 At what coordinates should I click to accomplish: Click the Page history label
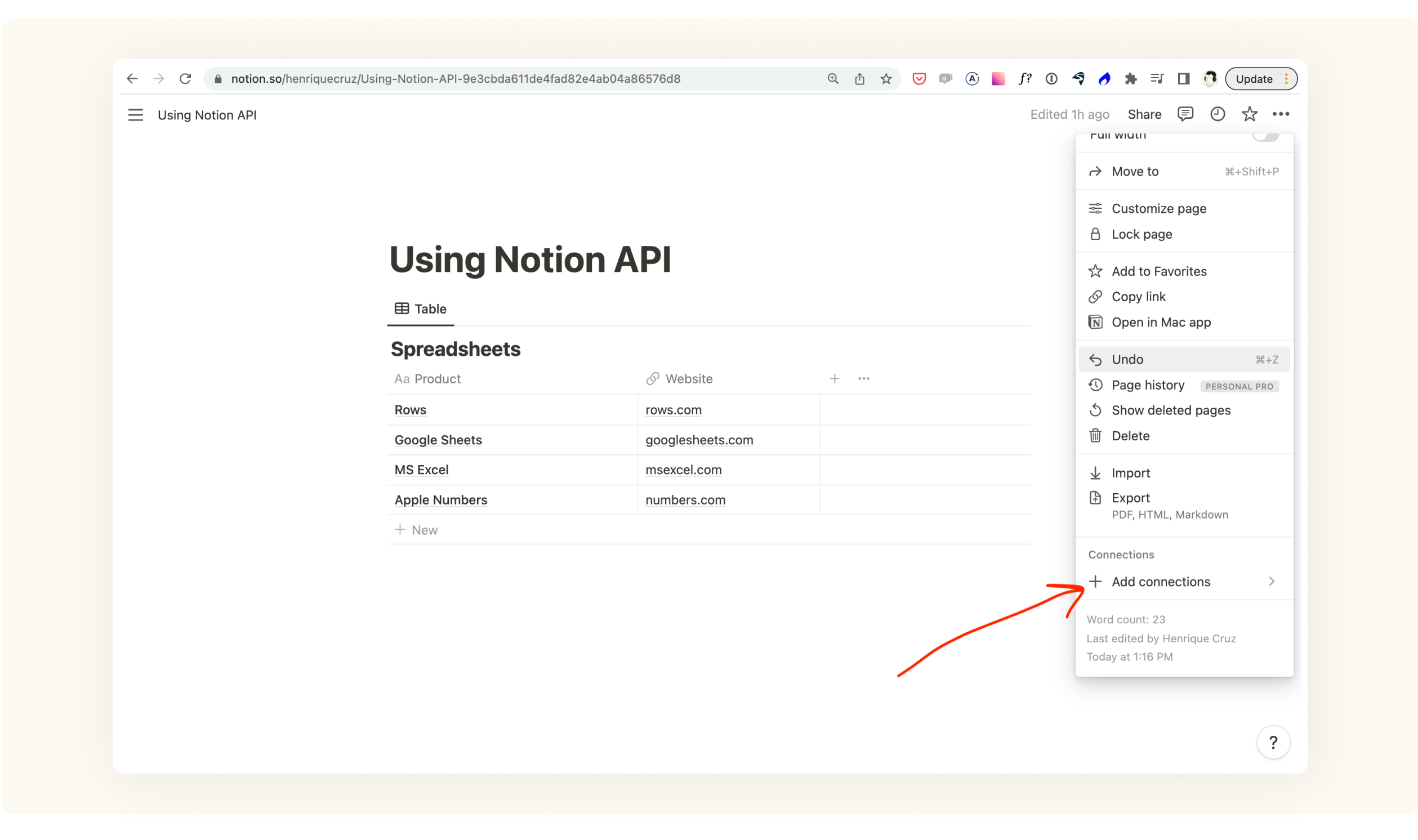(1148, 385)
